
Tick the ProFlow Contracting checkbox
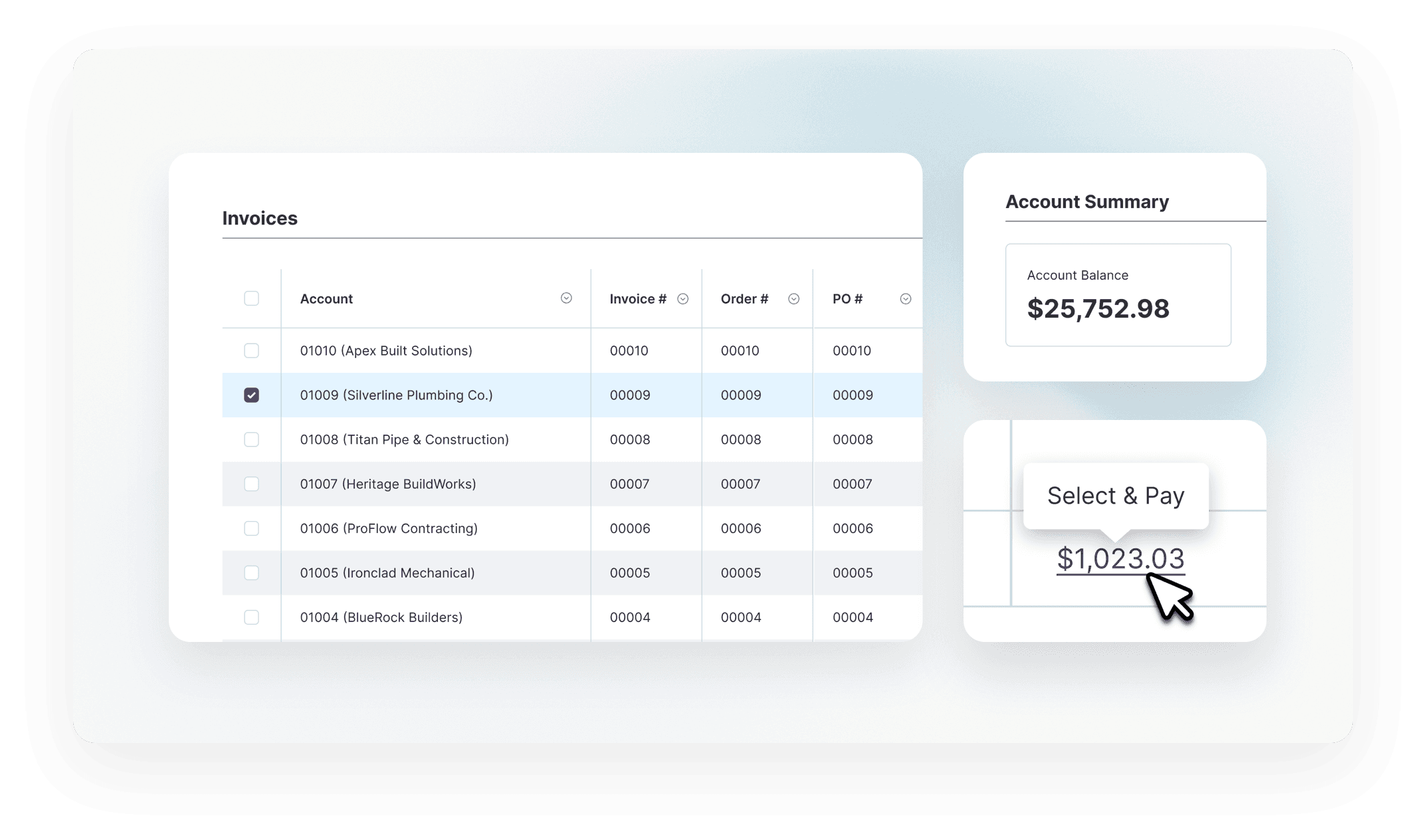pyautogui.click(x=251, y=528)
